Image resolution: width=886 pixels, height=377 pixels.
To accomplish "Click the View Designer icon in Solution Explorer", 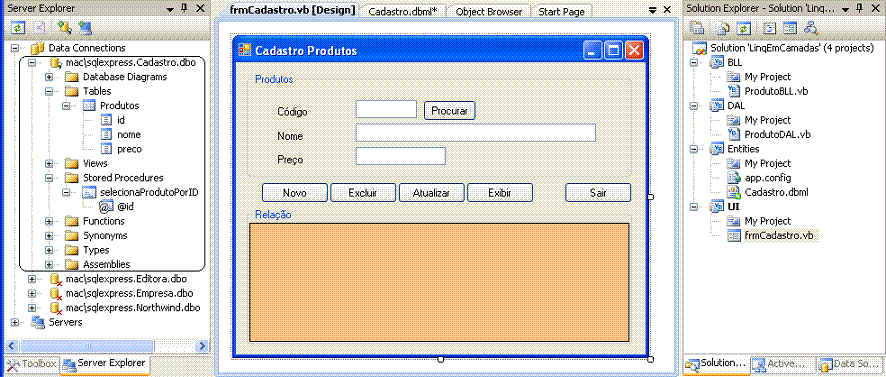I will [x=789, y=28].
